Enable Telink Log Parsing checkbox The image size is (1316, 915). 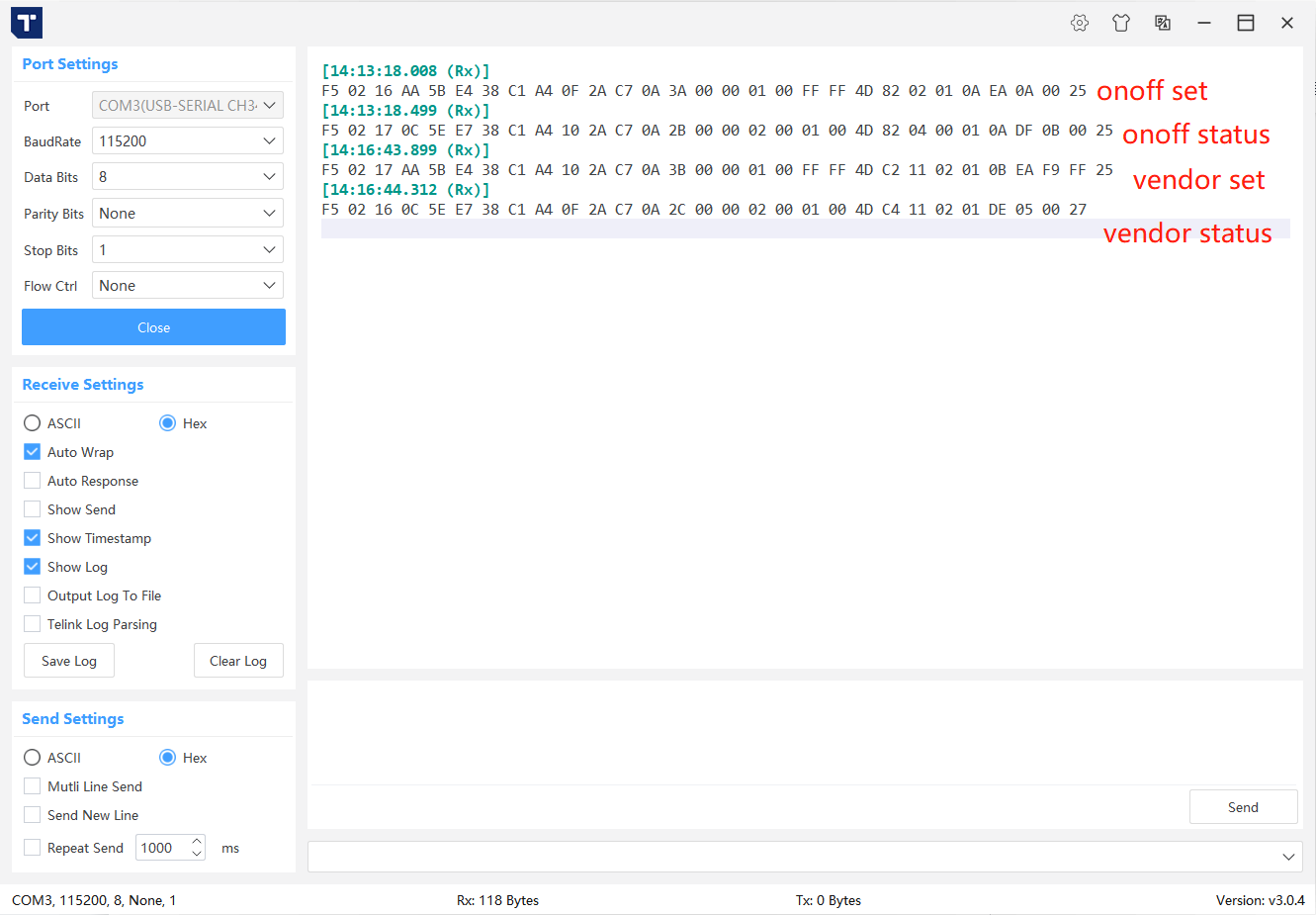(33, 624)
